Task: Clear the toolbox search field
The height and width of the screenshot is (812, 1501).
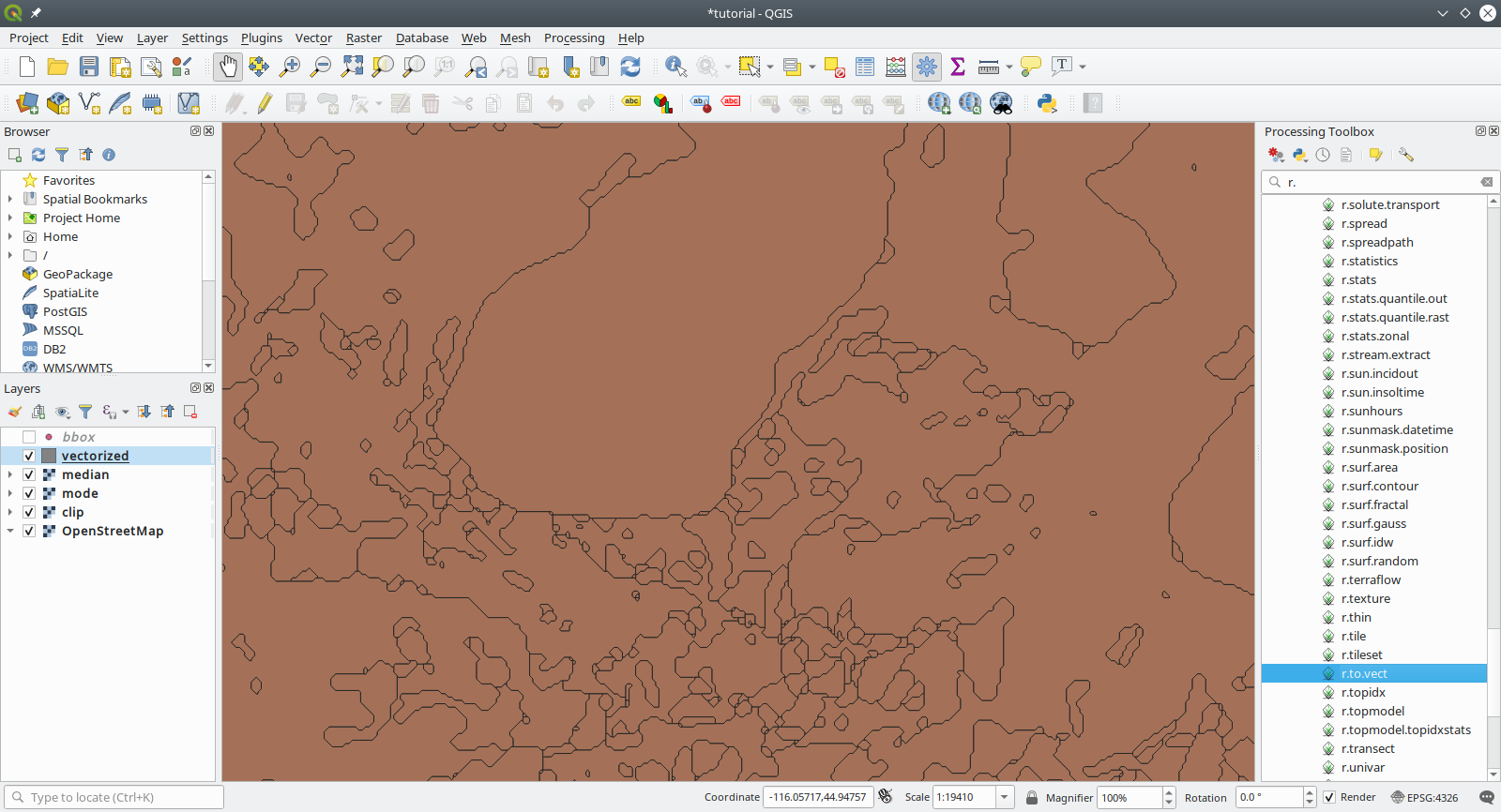Action: click(x=1486, y=182)
